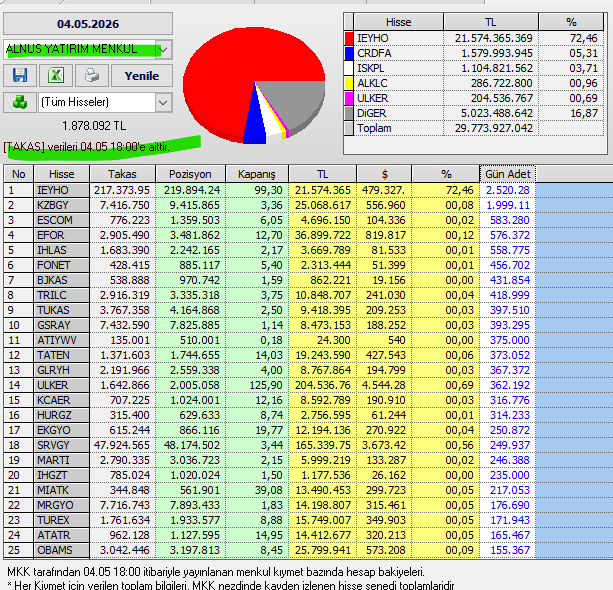Sort by the $ column header
Image resolution: width=613 pixels, height=590 pixels.
coord(384,174)
